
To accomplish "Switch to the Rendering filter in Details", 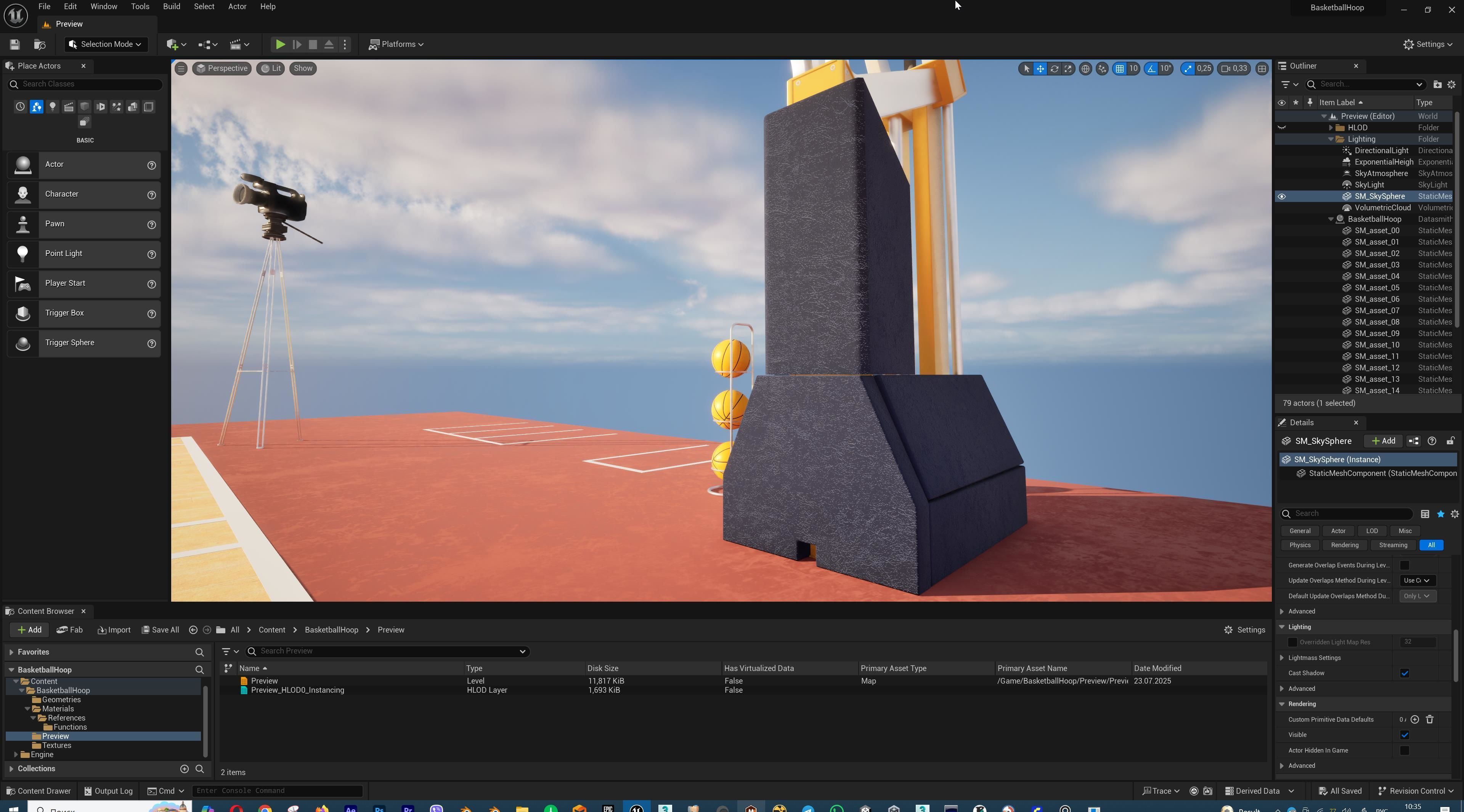I will (1345, 545).
